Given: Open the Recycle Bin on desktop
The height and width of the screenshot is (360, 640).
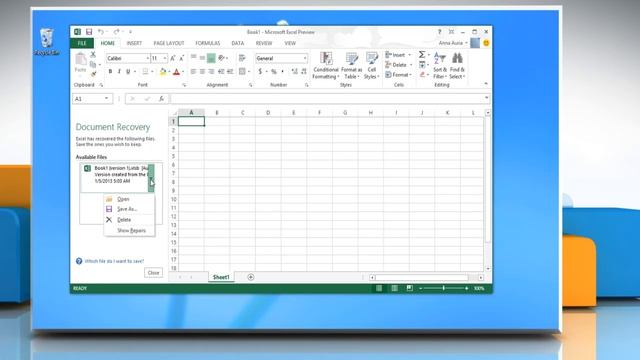Looking at the screenshot, I should pos(47,42).
